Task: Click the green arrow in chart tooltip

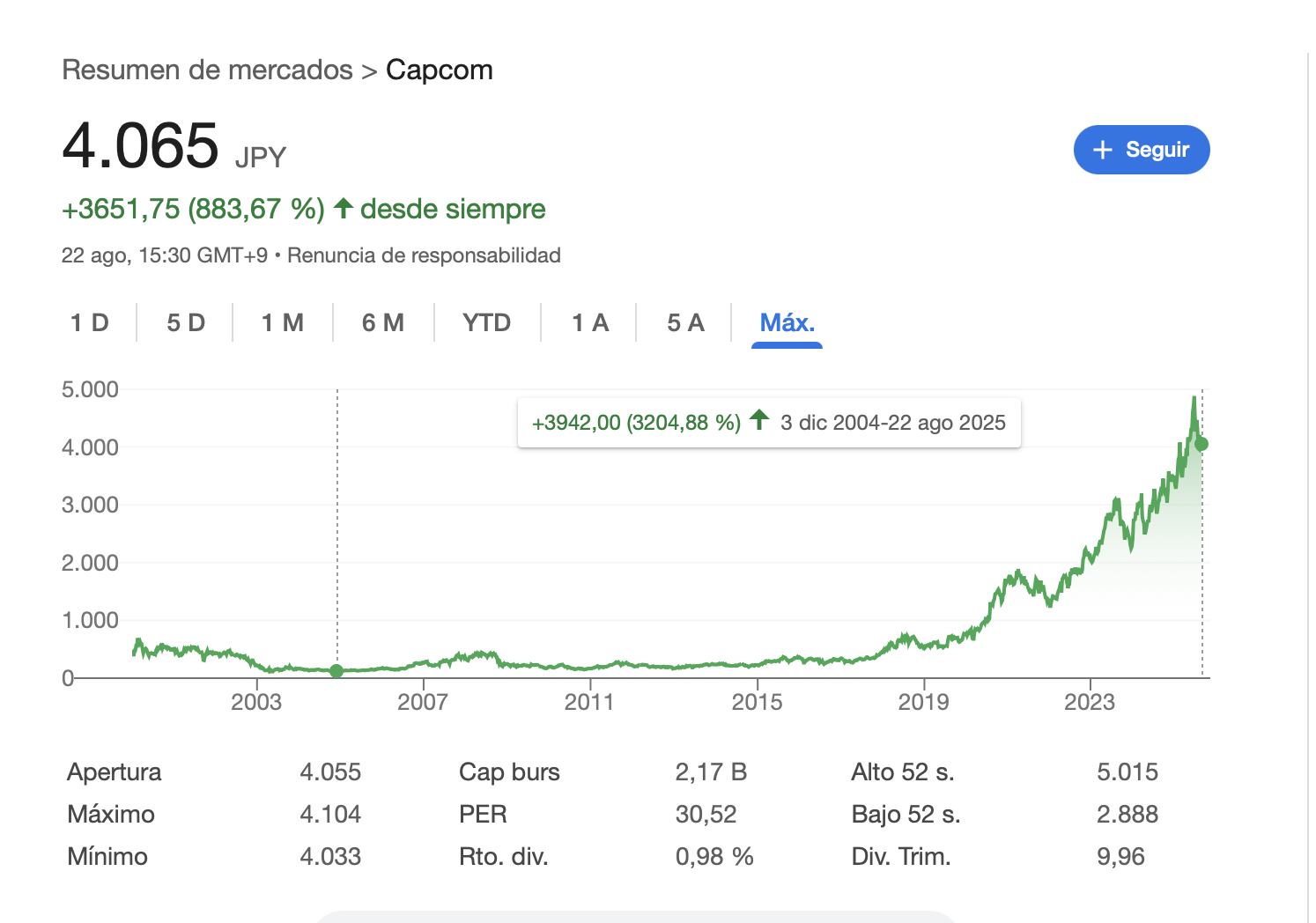Action: point(759,420)
